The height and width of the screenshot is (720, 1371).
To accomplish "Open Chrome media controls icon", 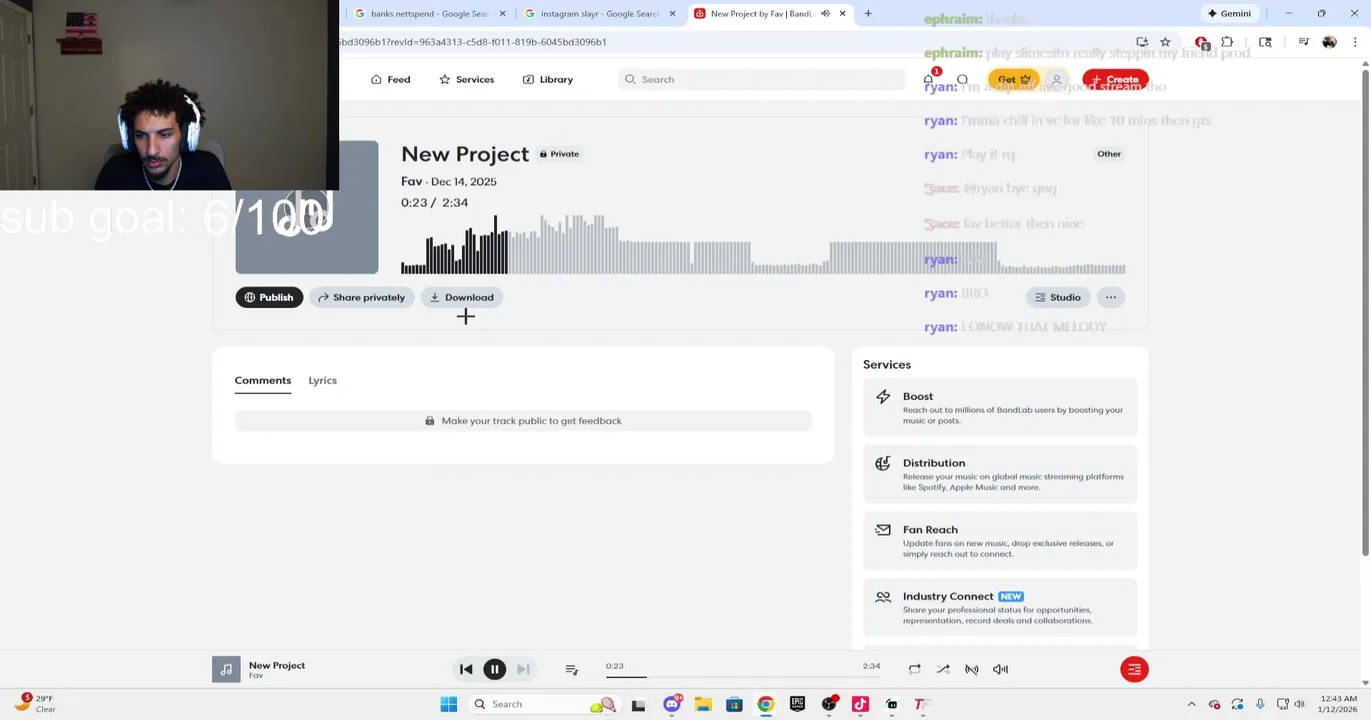I will (1303, 42).
